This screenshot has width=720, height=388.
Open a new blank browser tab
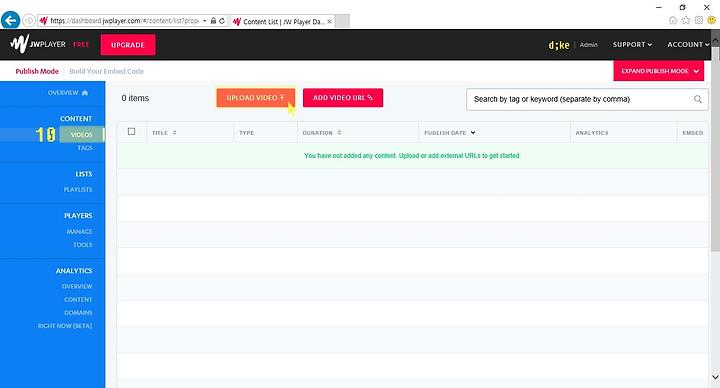coord(342,21)
